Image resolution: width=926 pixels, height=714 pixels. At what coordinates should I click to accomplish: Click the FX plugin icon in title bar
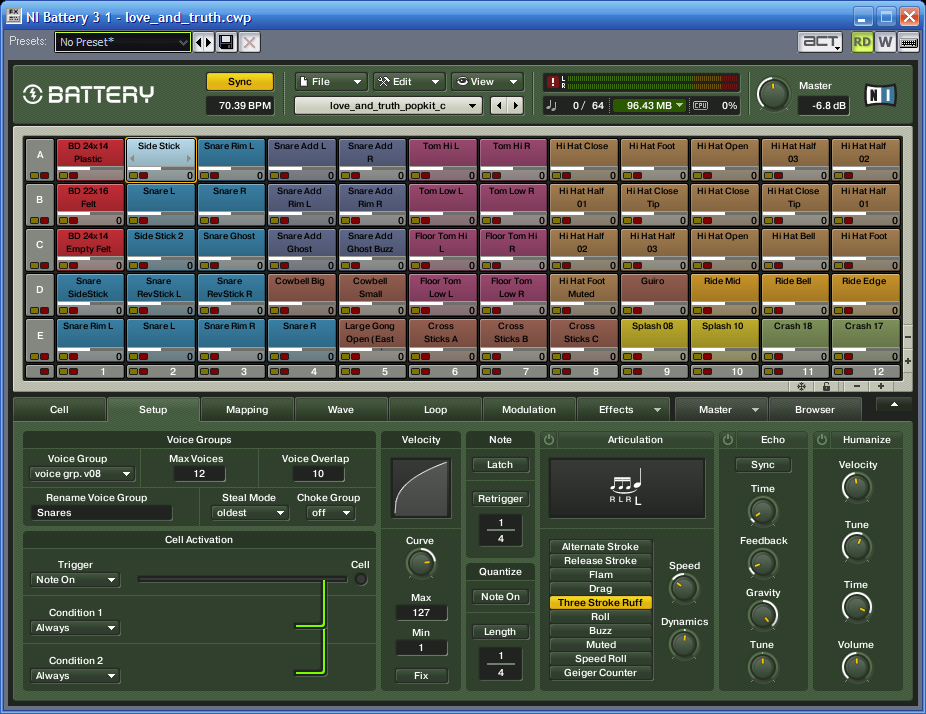(x=14, y=16)
